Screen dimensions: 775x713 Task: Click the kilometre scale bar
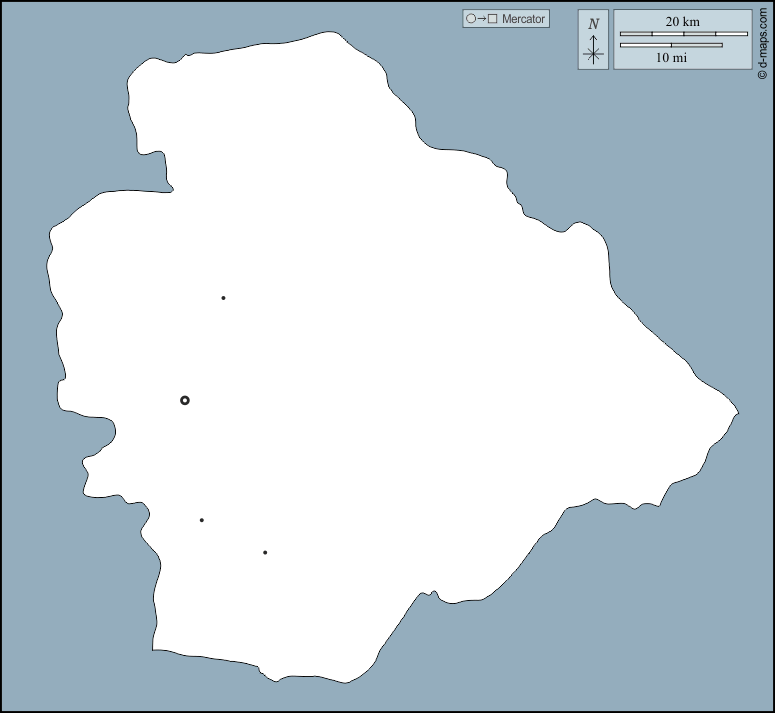click(683, 34)
